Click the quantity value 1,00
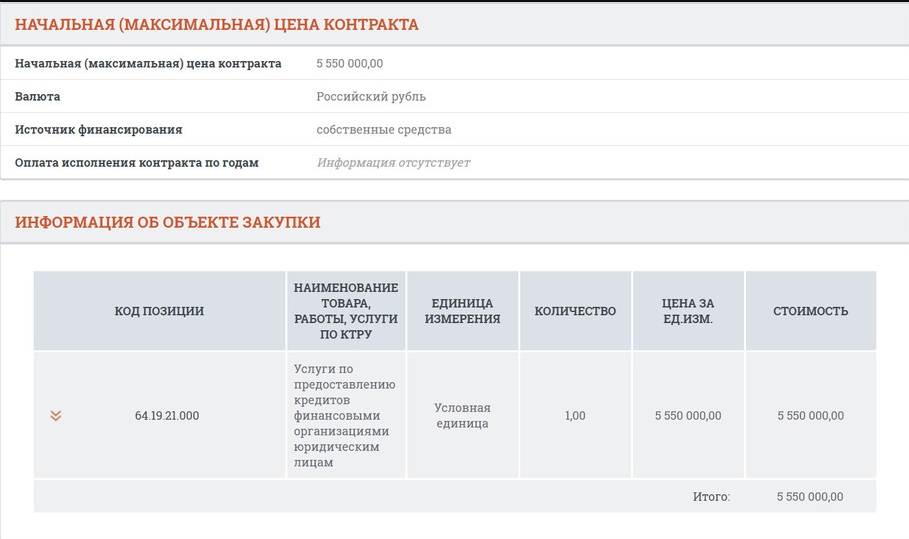This screenshot has height=539, width=909. tap(575, 416)
